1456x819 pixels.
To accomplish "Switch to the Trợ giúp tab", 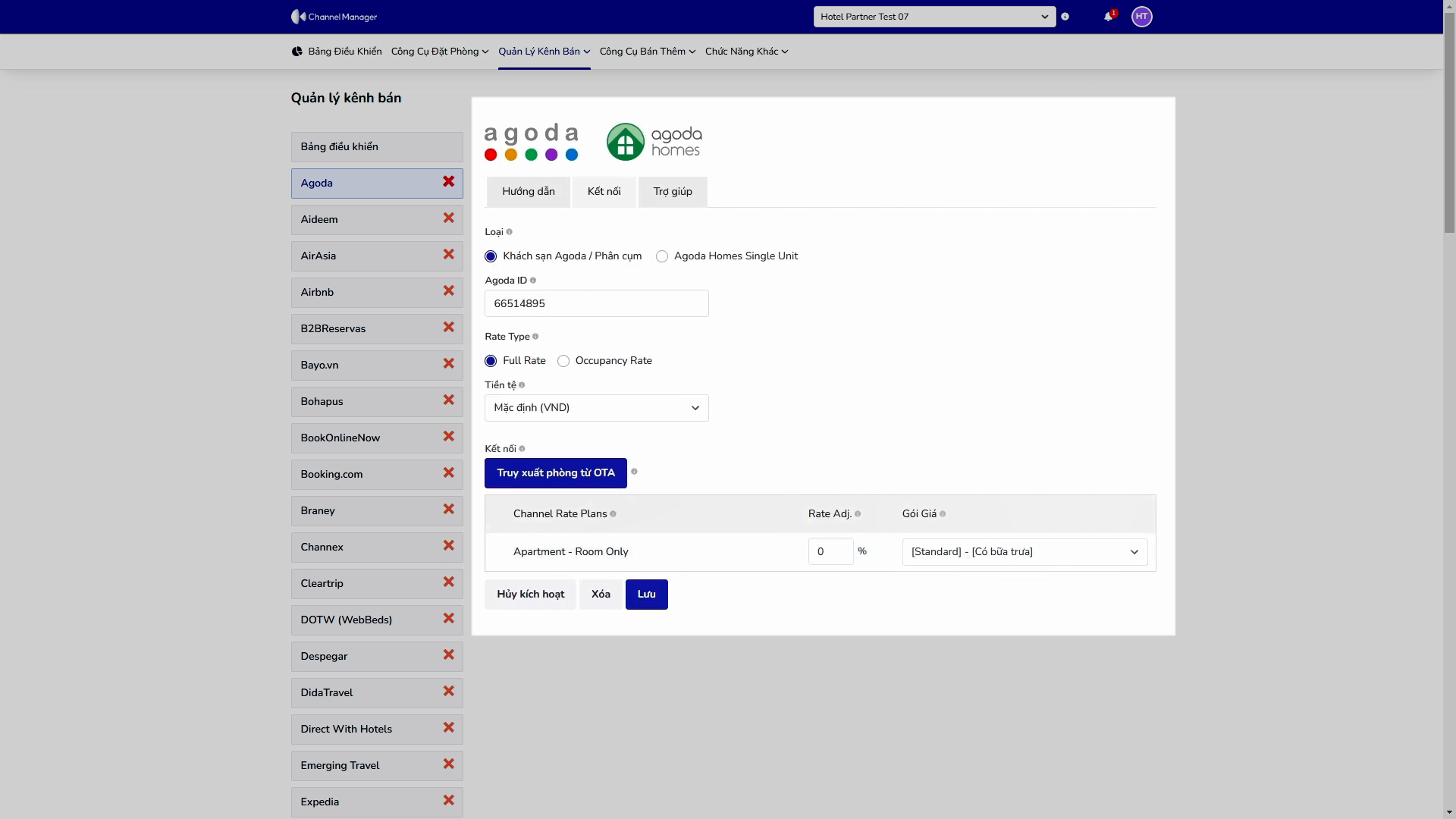I will pos(673,192).
